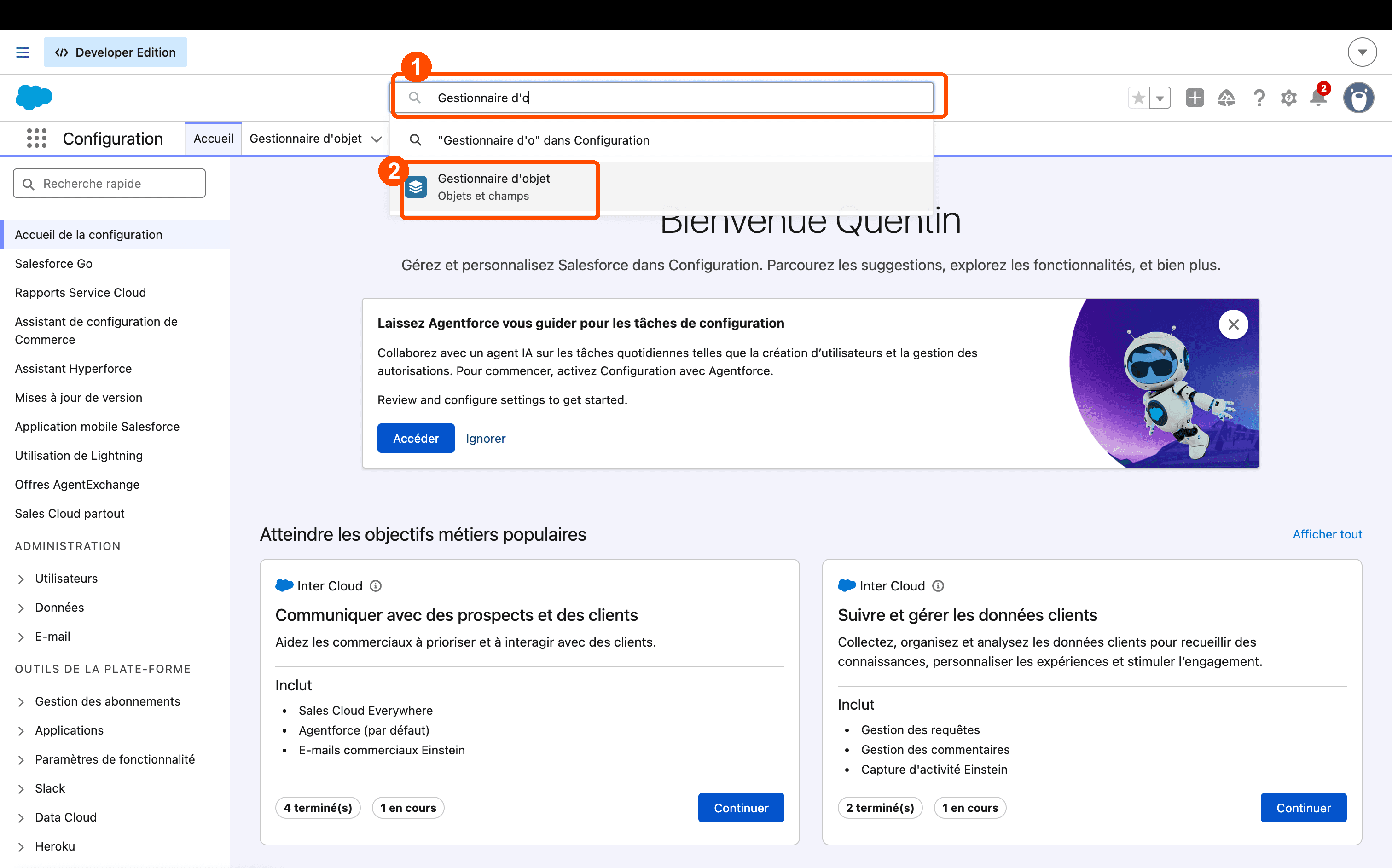Screen dimensions: 1392x868
Task: Select Gestionnaire d'objet search result
Action: point(661,186)
